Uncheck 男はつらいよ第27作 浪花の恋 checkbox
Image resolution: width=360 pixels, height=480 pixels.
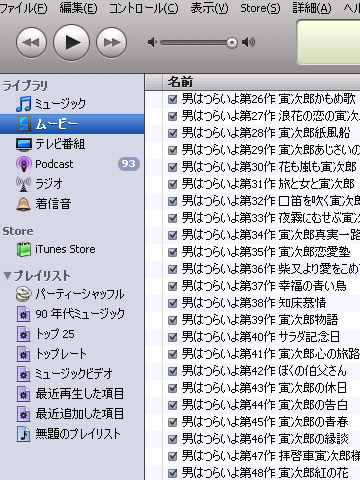173,116
